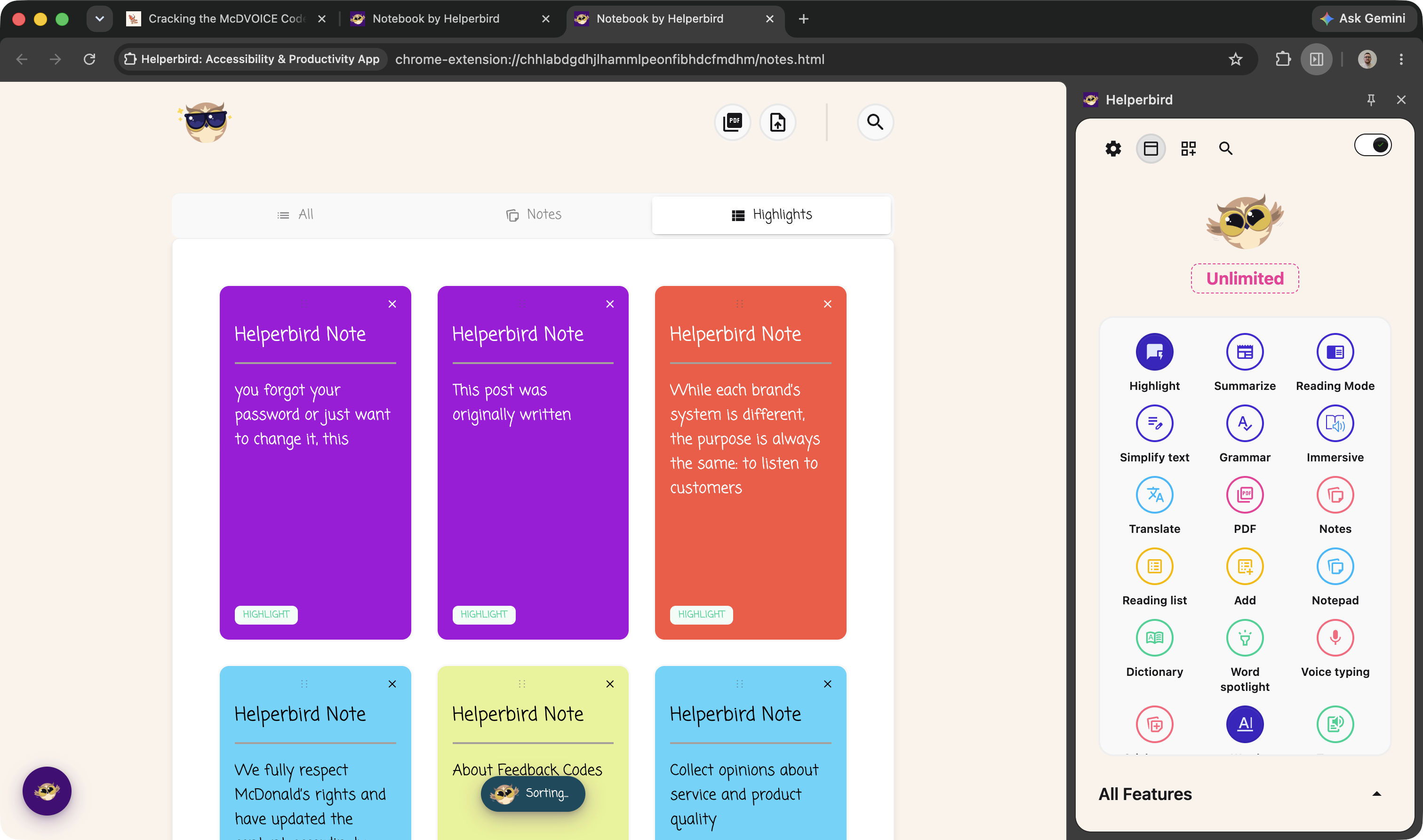Open the Chrome tab search dropdown
The height and width of the screenshot is (840, 1423).
(x=100, y=19)
